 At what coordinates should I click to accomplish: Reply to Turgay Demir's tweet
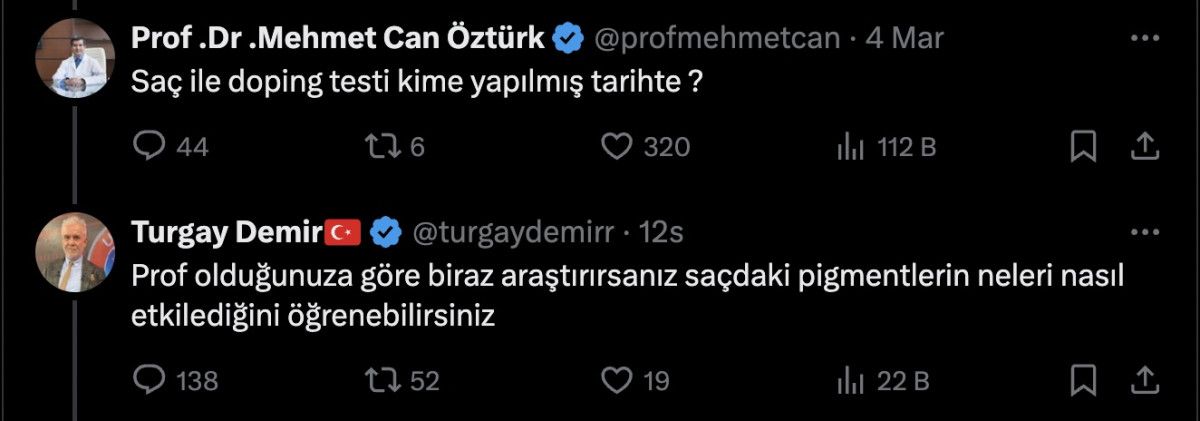click(x=149, y=380)
